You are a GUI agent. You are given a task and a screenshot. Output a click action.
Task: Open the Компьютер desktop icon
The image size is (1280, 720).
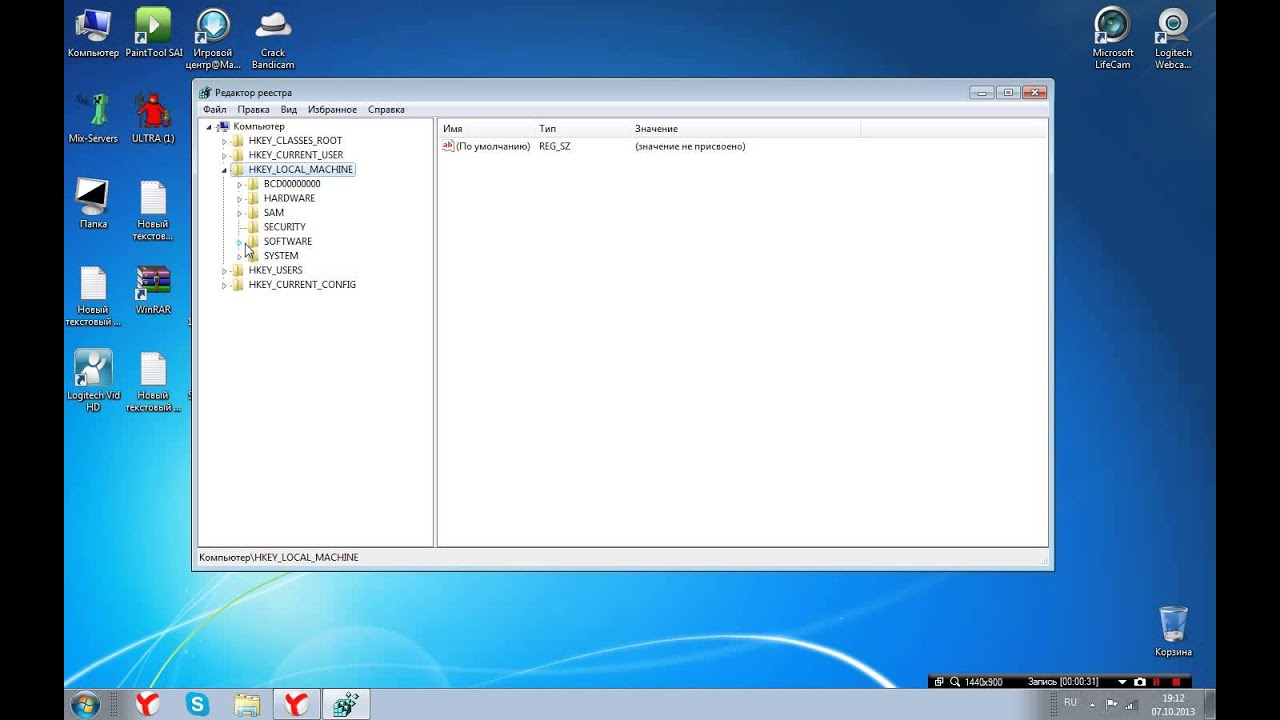tap(93, 33)
